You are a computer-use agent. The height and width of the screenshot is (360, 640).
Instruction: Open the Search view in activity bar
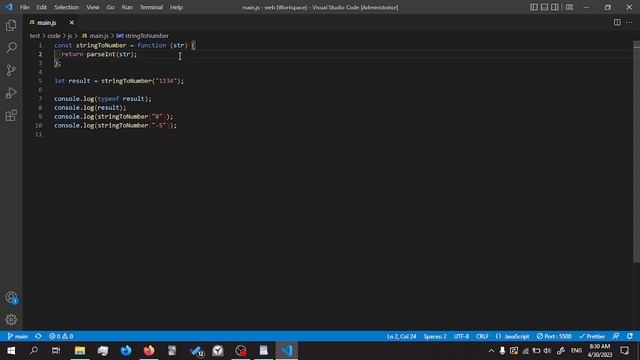(11, 48)
